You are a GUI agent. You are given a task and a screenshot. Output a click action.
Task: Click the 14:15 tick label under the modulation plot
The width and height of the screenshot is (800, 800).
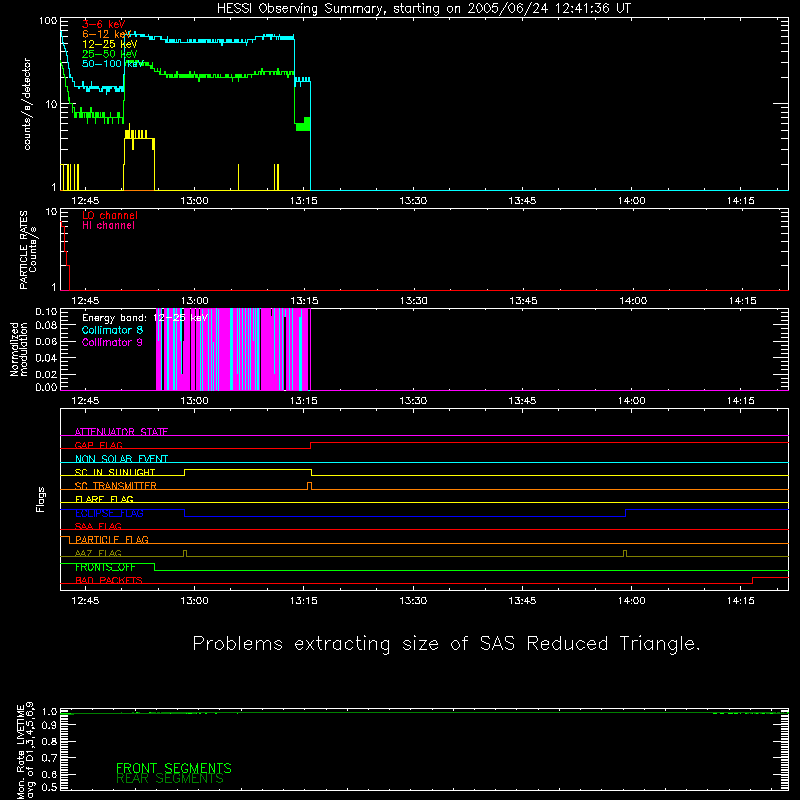(741, 401)
